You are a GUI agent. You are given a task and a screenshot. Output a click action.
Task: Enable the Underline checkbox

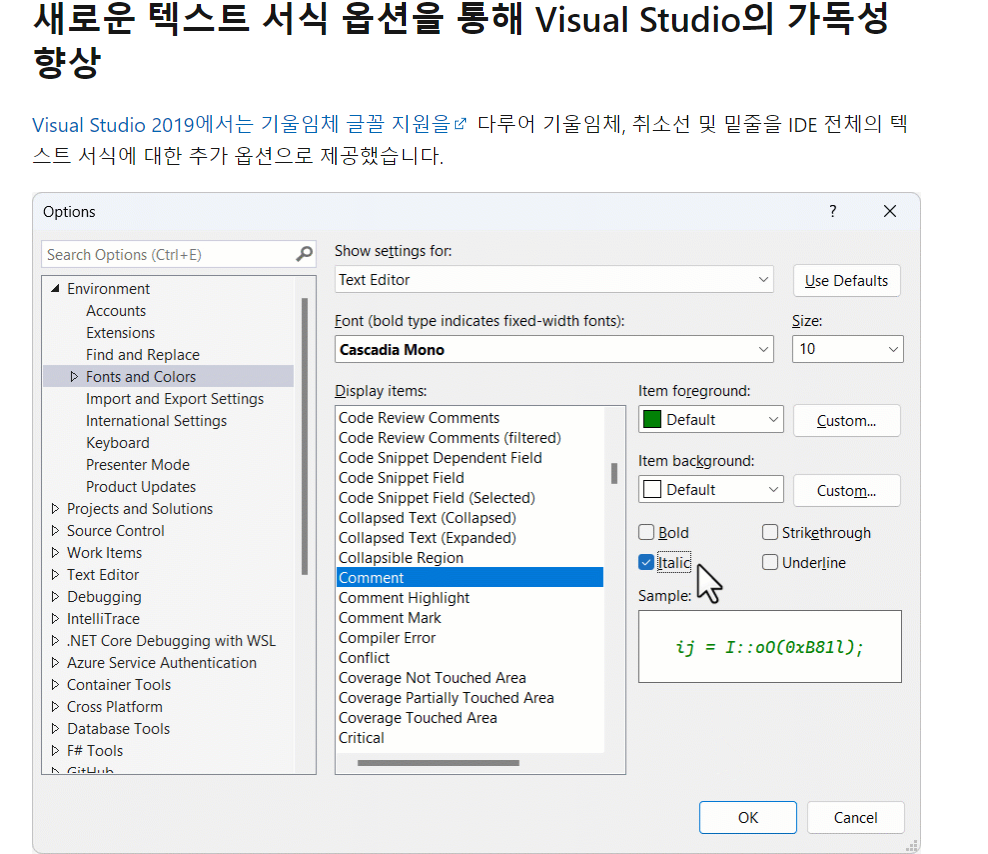tap(769, 562)
